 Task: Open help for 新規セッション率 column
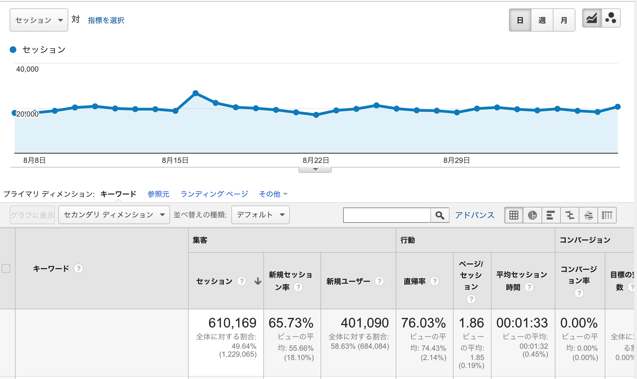pyautogui.click(x=298, y=287)
